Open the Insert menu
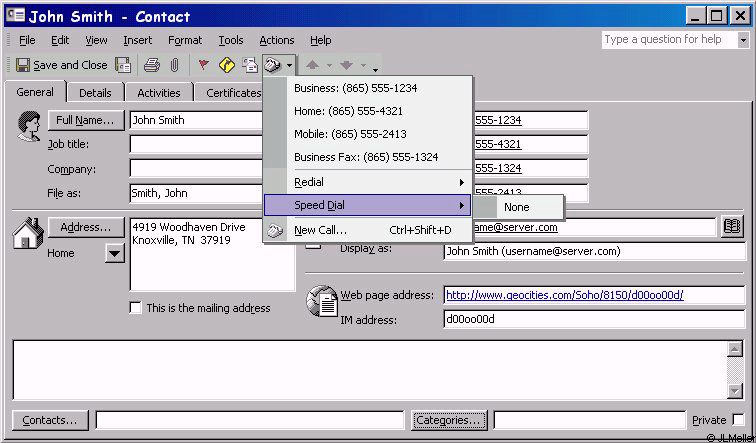This screenshot has width=756, height=443. coord(137,40)
